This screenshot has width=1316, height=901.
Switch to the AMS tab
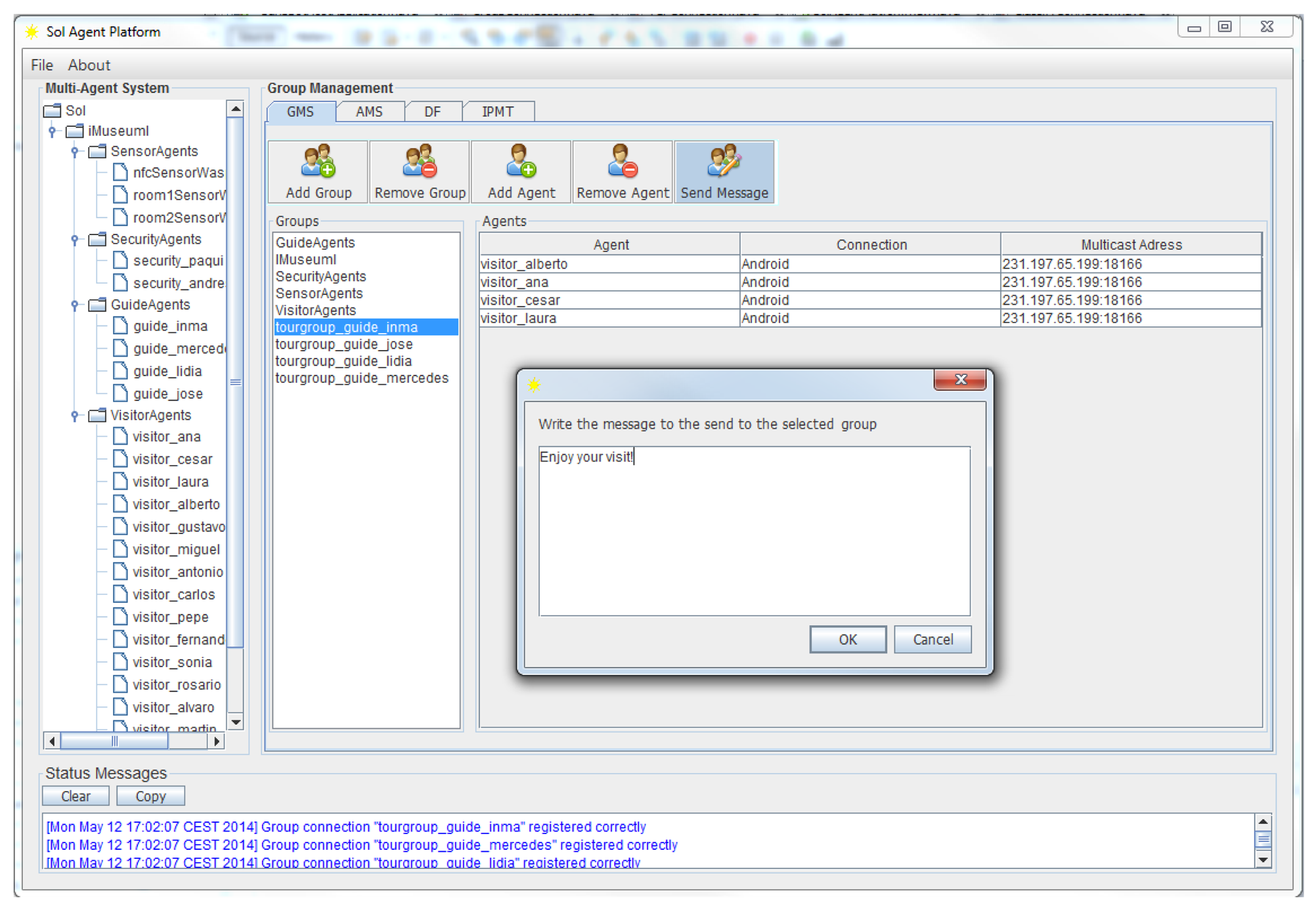369,112
